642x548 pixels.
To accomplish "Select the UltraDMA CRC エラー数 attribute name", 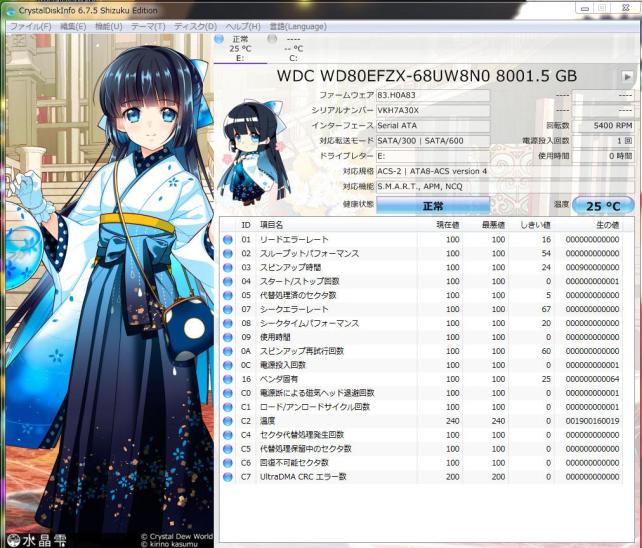I will click(x=303, y=477).
